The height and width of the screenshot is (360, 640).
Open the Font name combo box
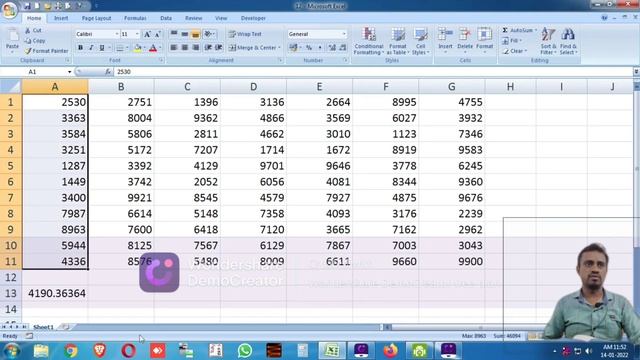click(x=97, y=34)
